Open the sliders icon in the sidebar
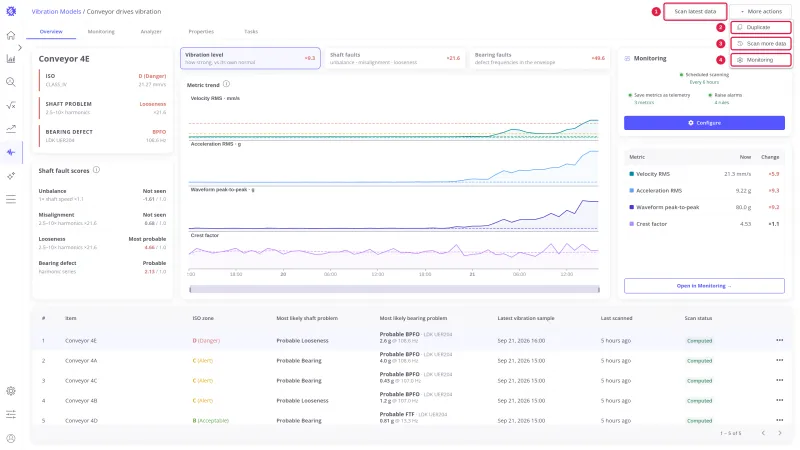 (x=11, y=414)
